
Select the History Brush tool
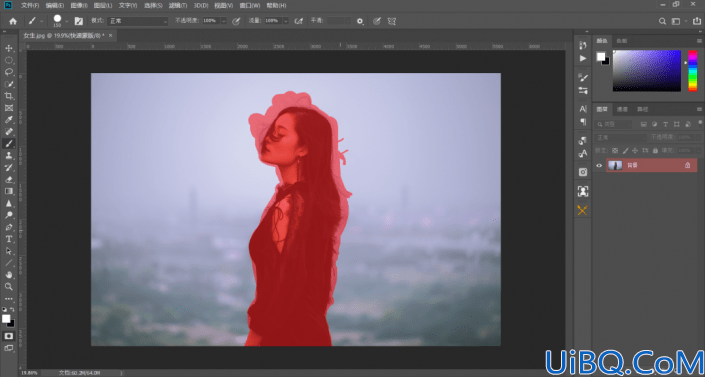pyautogui.click(x=9, y=167)
